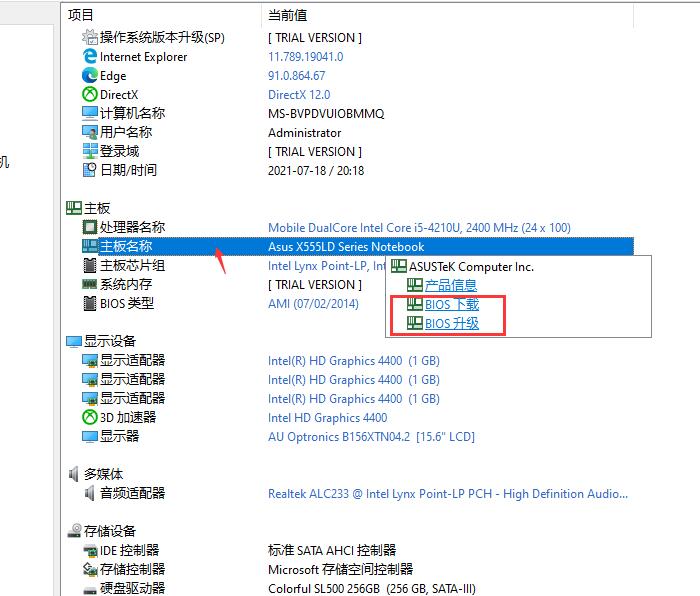Image resolution: width=700 pixels, height=596 pixels.
Task: Select the 登录域 row label
Action: pos(120,151)
